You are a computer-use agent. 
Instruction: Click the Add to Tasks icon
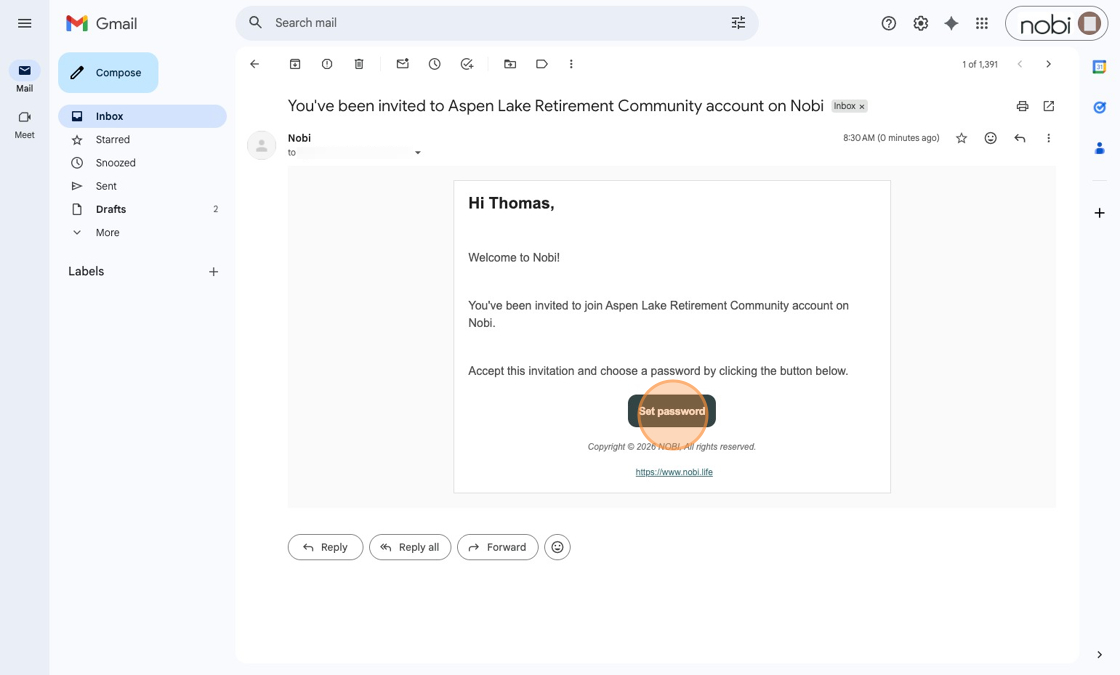467,64
